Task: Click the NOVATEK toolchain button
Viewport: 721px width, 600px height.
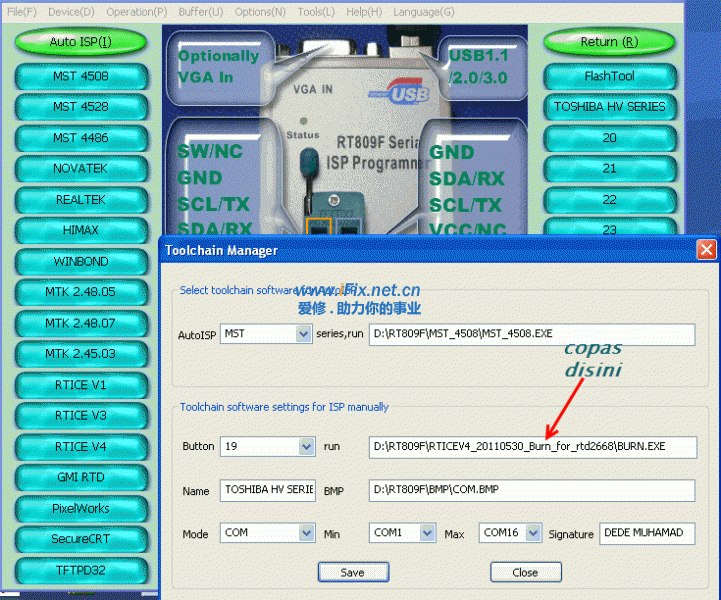Action: coord(80,169)
